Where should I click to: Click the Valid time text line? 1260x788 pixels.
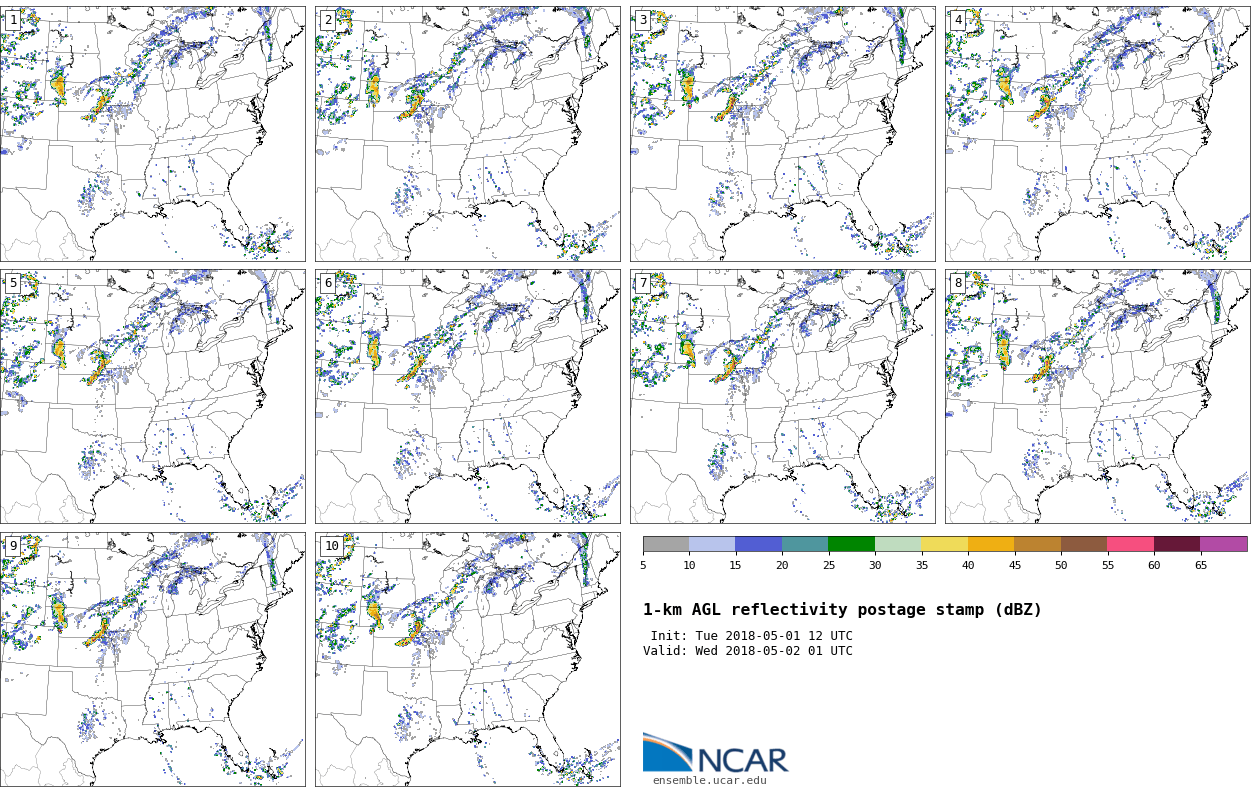[748, 651]
